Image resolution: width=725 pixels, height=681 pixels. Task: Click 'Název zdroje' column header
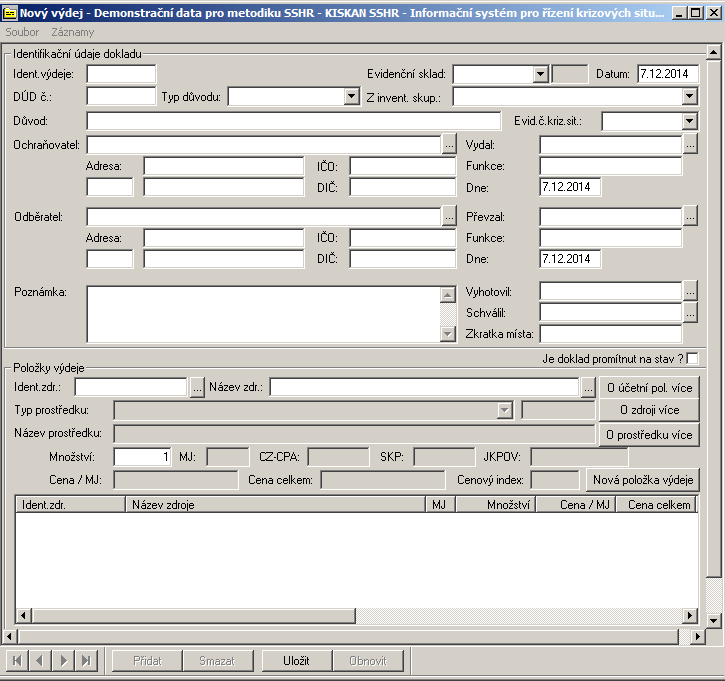(276, 504)
